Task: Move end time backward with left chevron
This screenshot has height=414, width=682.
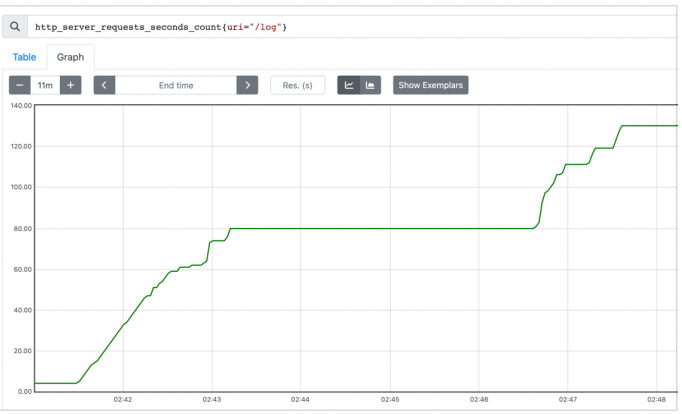Action: pos(104,85)
